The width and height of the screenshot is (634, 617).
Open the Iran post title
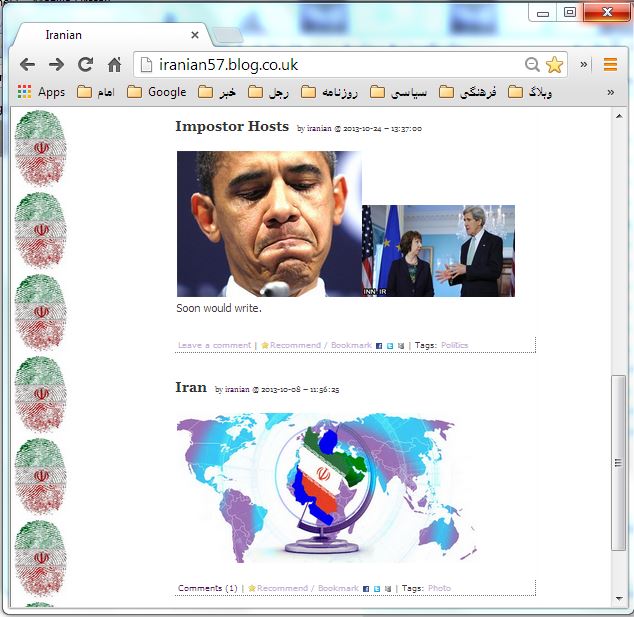coord(191,387)
